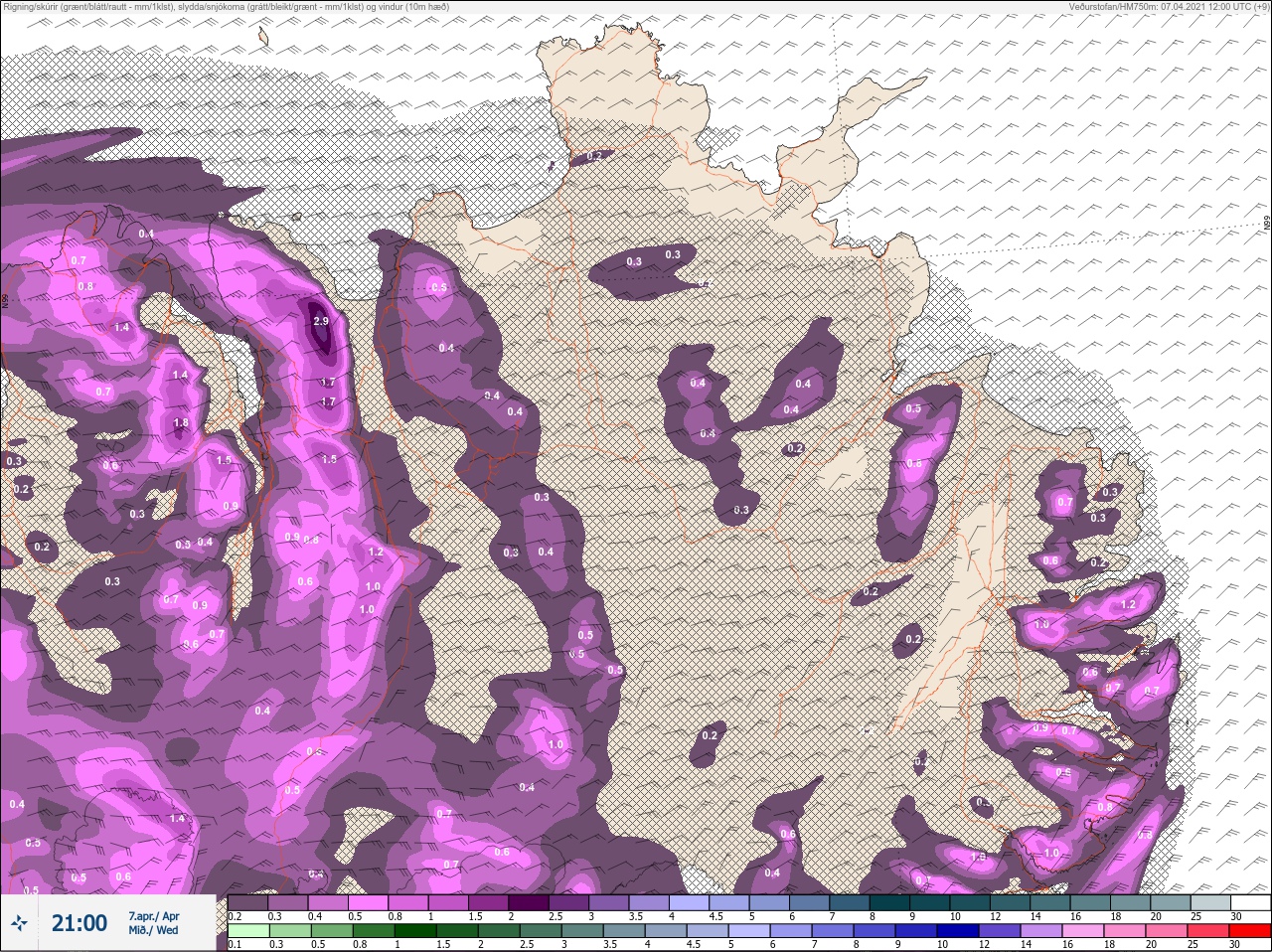The width and height of the screenshot is (1272, 952).
Task: Pick darkest purple swatch between 2 and 2.5
Action: (530, 902)
